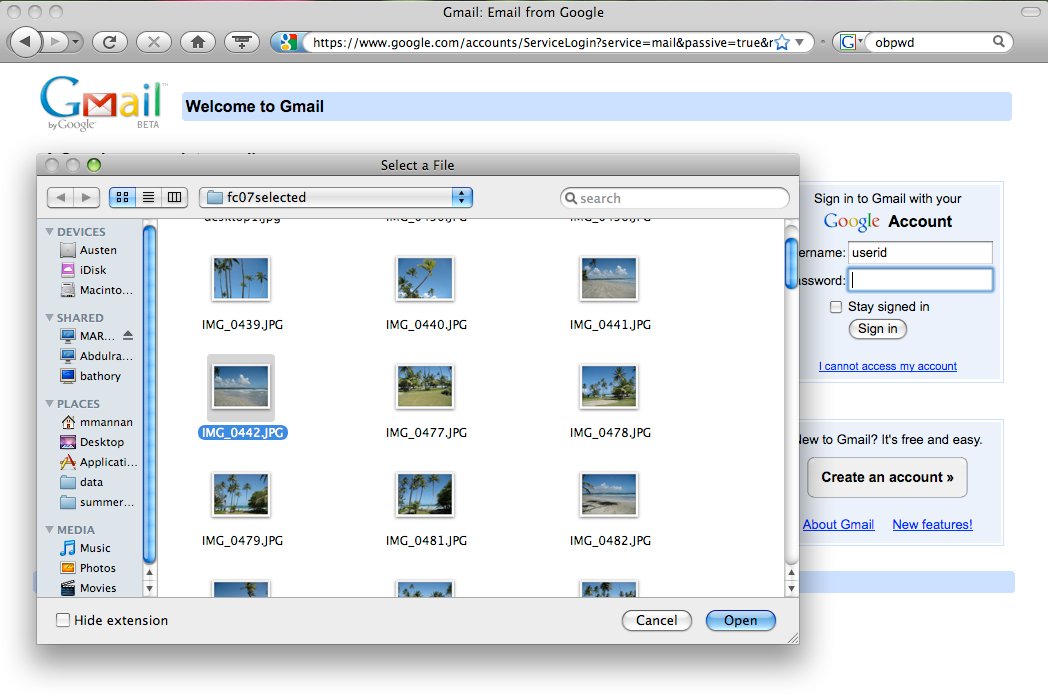Go forward in the file dialog
This screenshot has height=698, width=1048.
coord(86,197)
